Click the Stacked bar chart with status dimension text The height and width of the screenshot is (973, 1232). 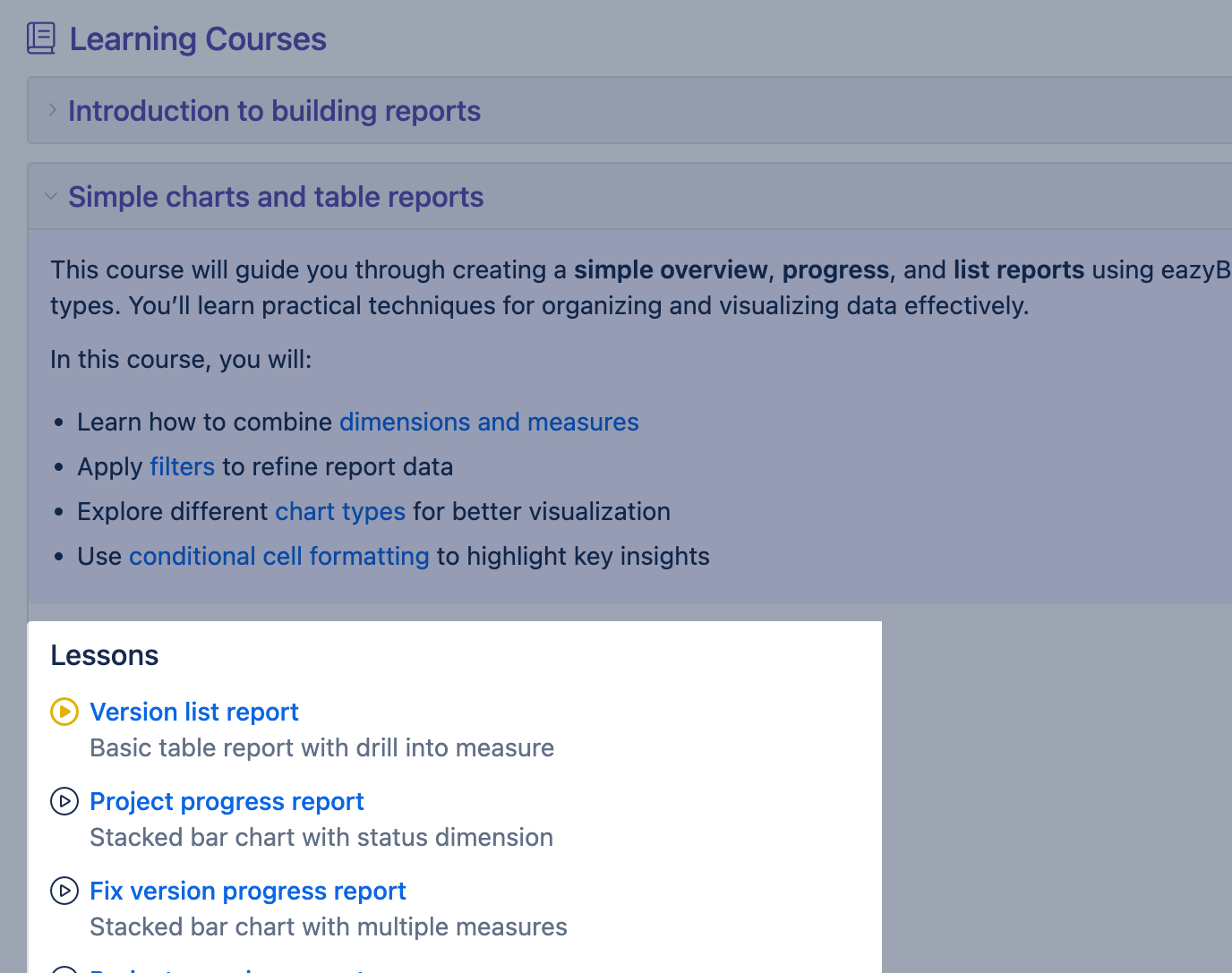coord(321,837)
